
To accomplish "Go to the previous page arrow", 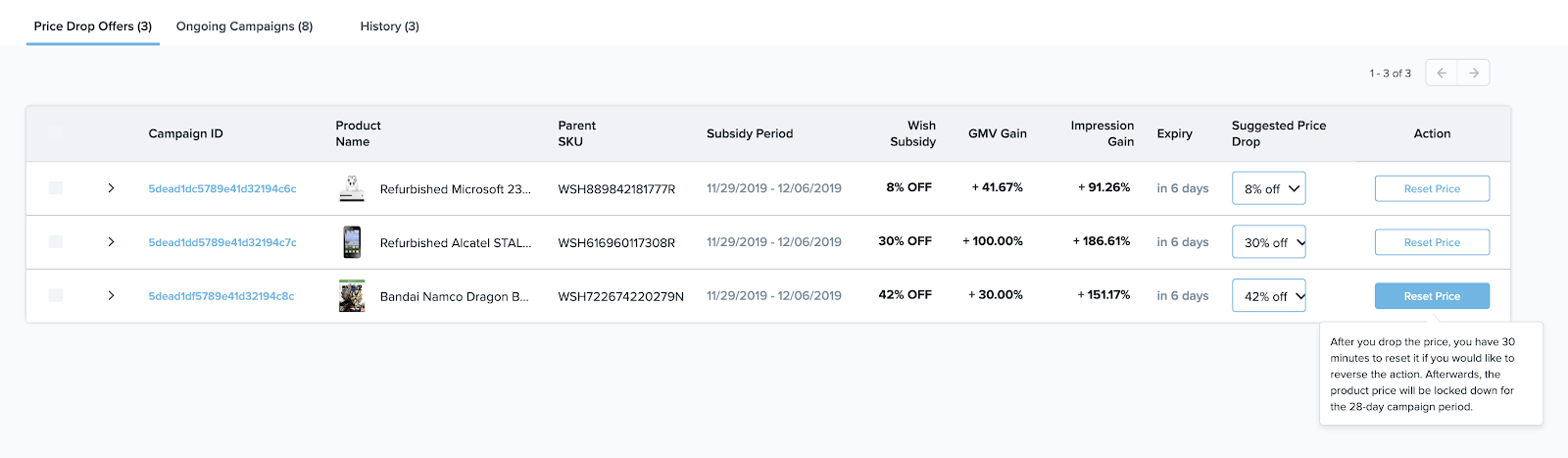I will click(1442, 73).
